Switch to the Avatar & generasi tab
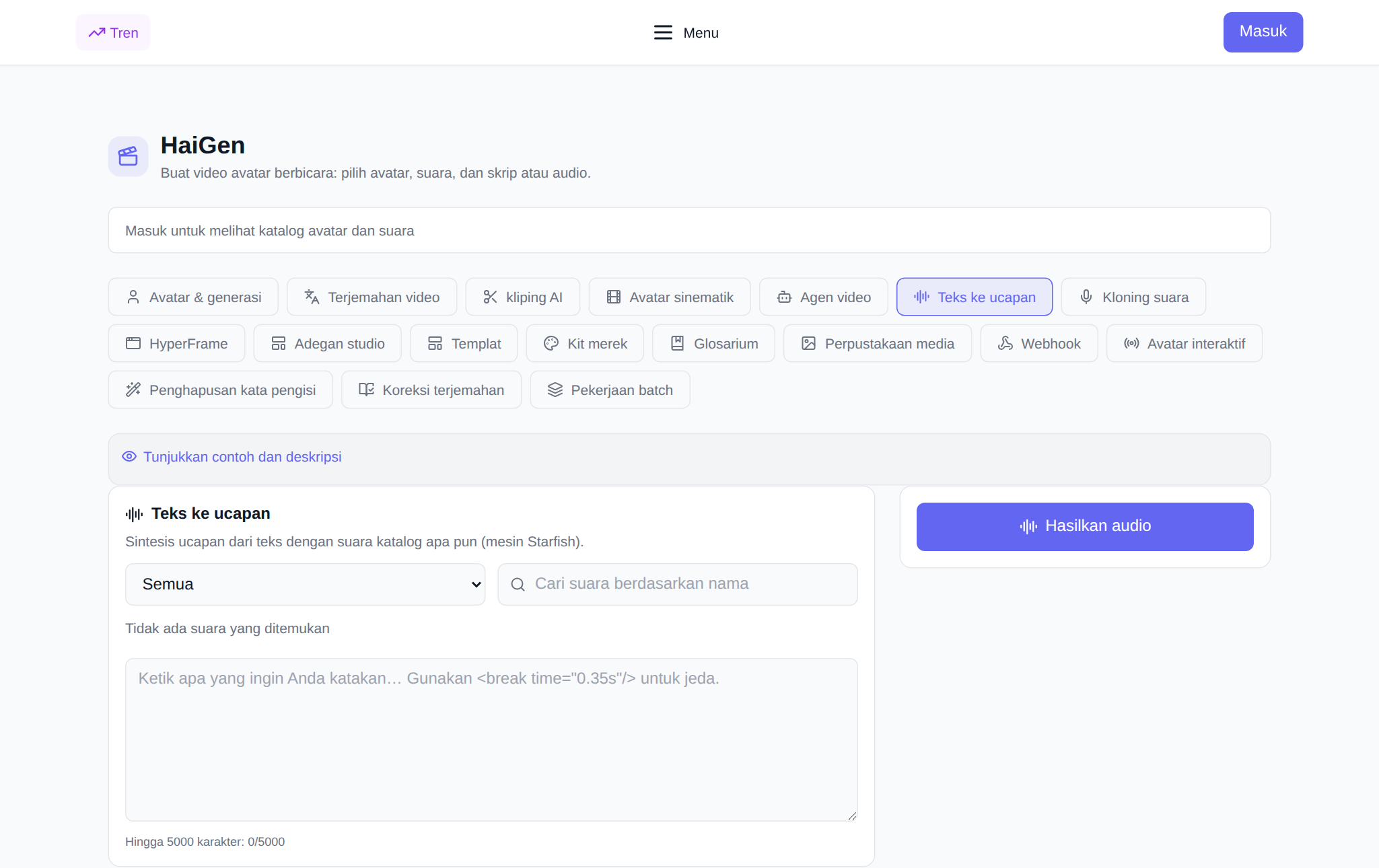Viewport: 1379px width, 868px height. click(193, 297)
